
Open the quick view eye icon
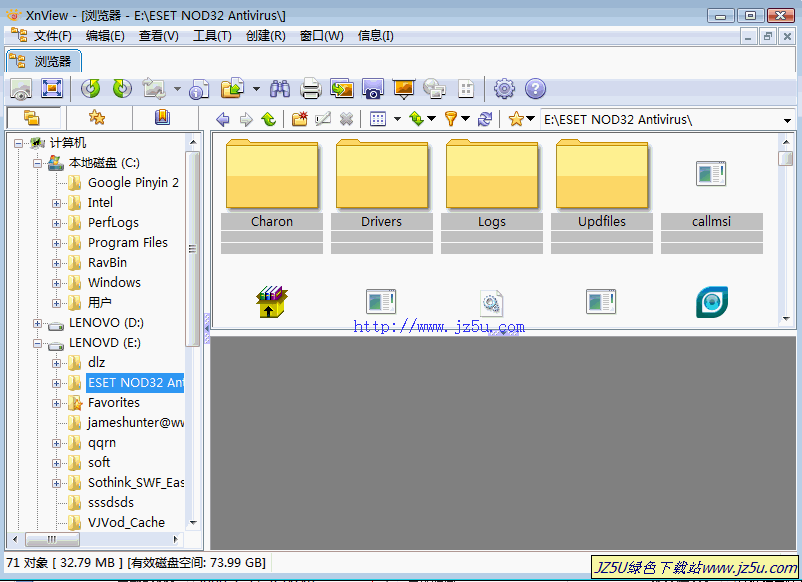pyautogui.click(x=21, y=89)
